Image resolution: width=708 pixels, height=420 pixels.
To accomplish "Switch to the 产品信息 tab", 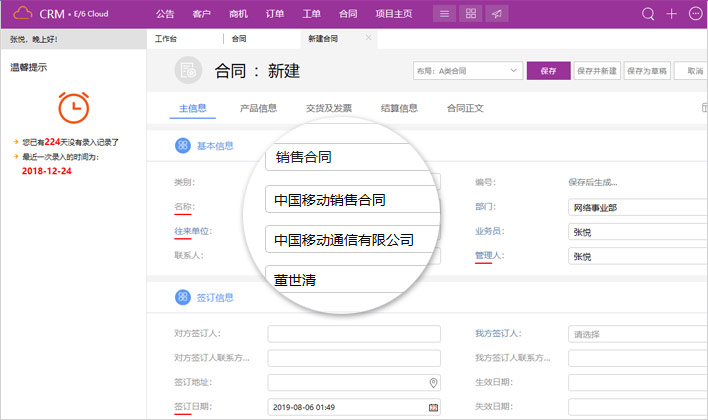I will point(258,108).
